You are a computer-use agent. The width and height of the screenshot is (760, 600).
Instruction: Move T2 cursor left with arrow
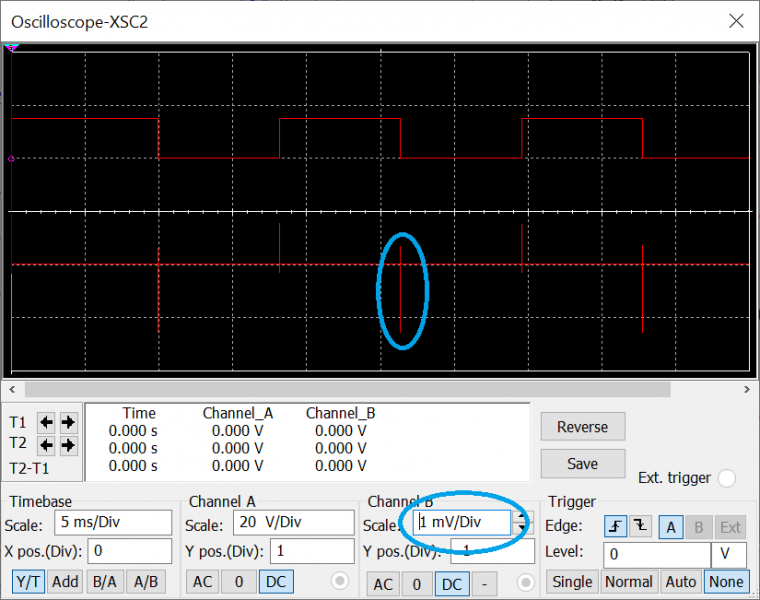pos(45,445)
